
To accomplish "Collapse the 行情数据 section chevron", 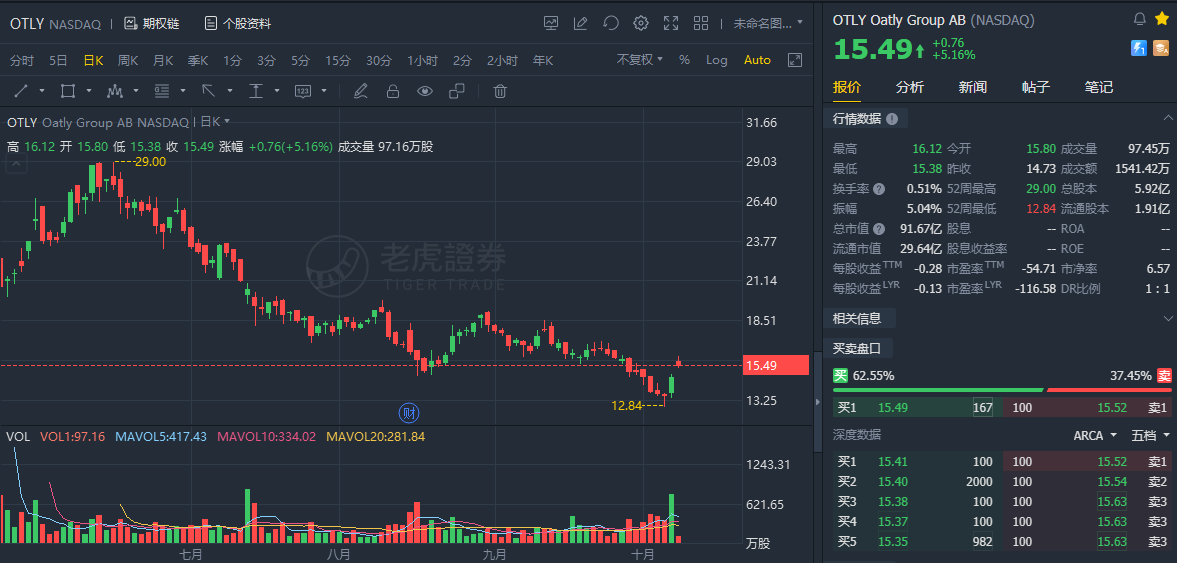I will coord(1167,119).
